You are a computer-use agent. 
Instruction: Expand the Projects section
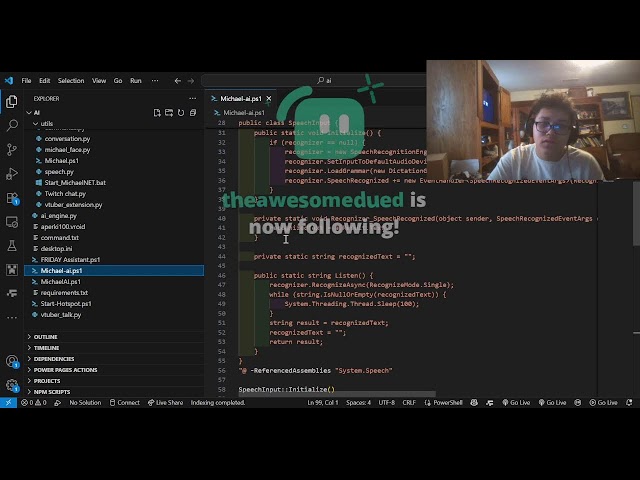pos(114,381)
